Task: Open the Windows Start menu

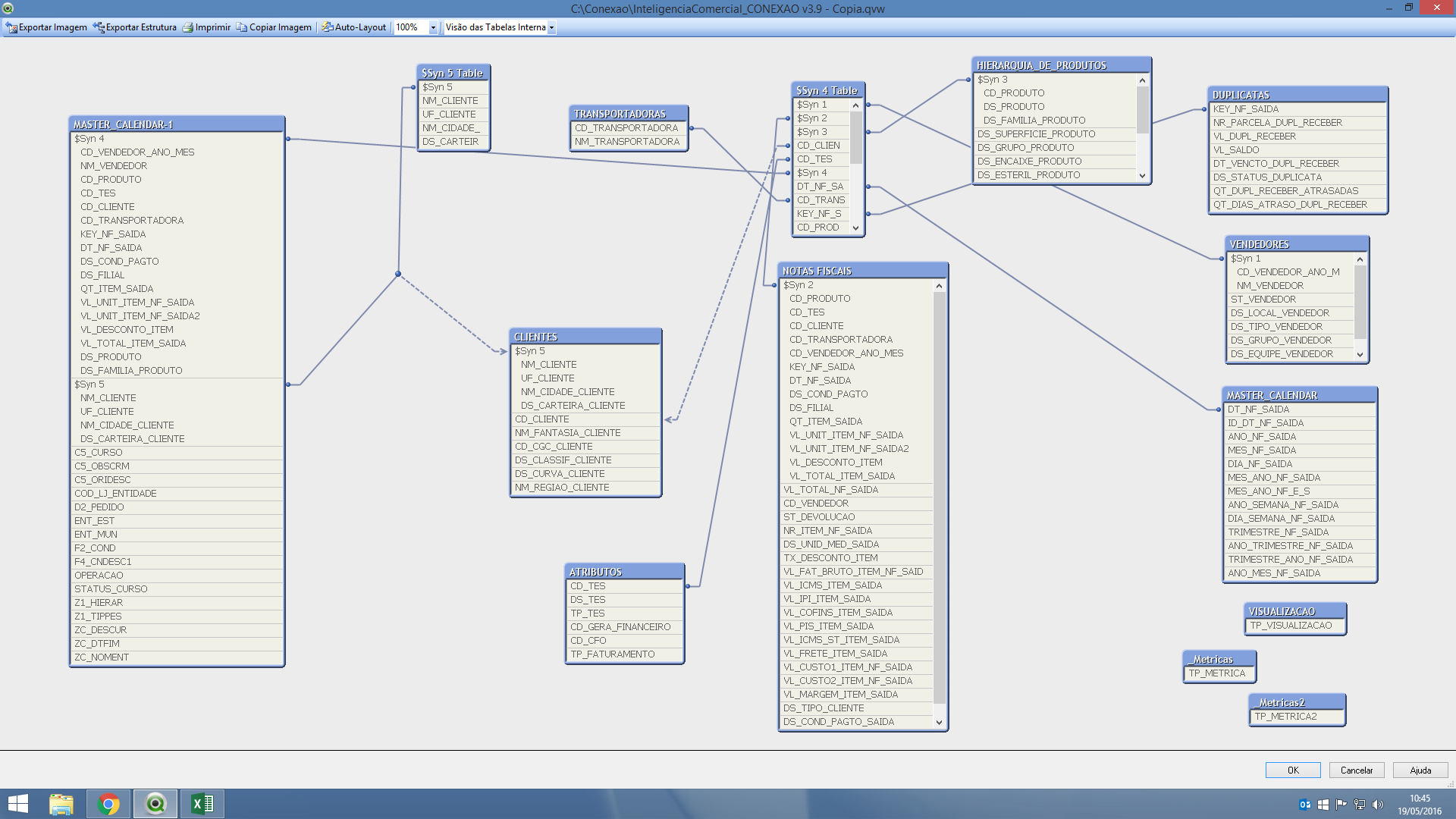Action: pyautogui.click(x=17, y=804)
